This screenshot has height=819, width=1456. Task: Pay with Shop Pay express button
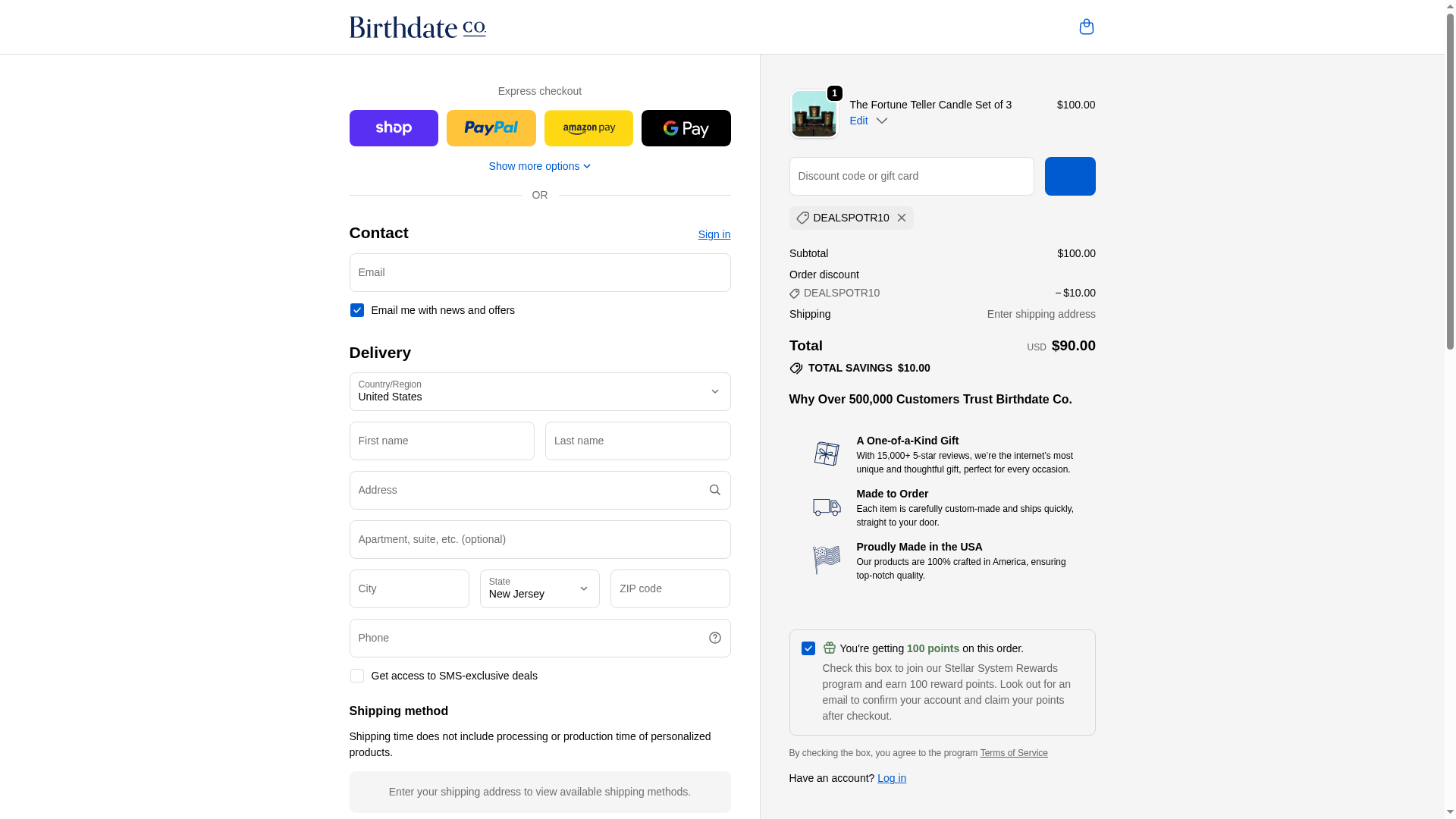pos(394,128)
